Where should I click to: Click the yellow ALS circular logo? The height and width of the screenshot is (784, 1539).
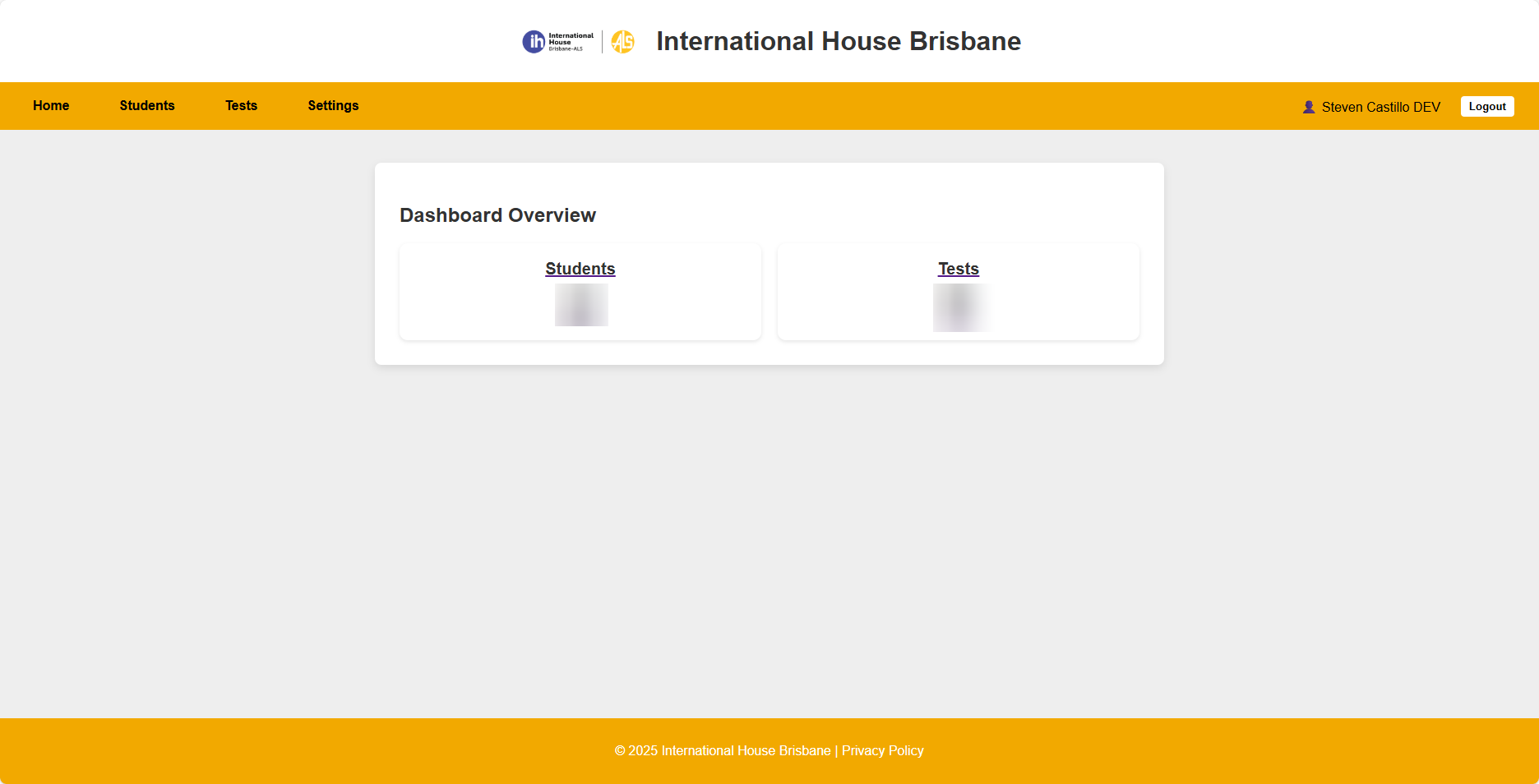pos(623,42)
